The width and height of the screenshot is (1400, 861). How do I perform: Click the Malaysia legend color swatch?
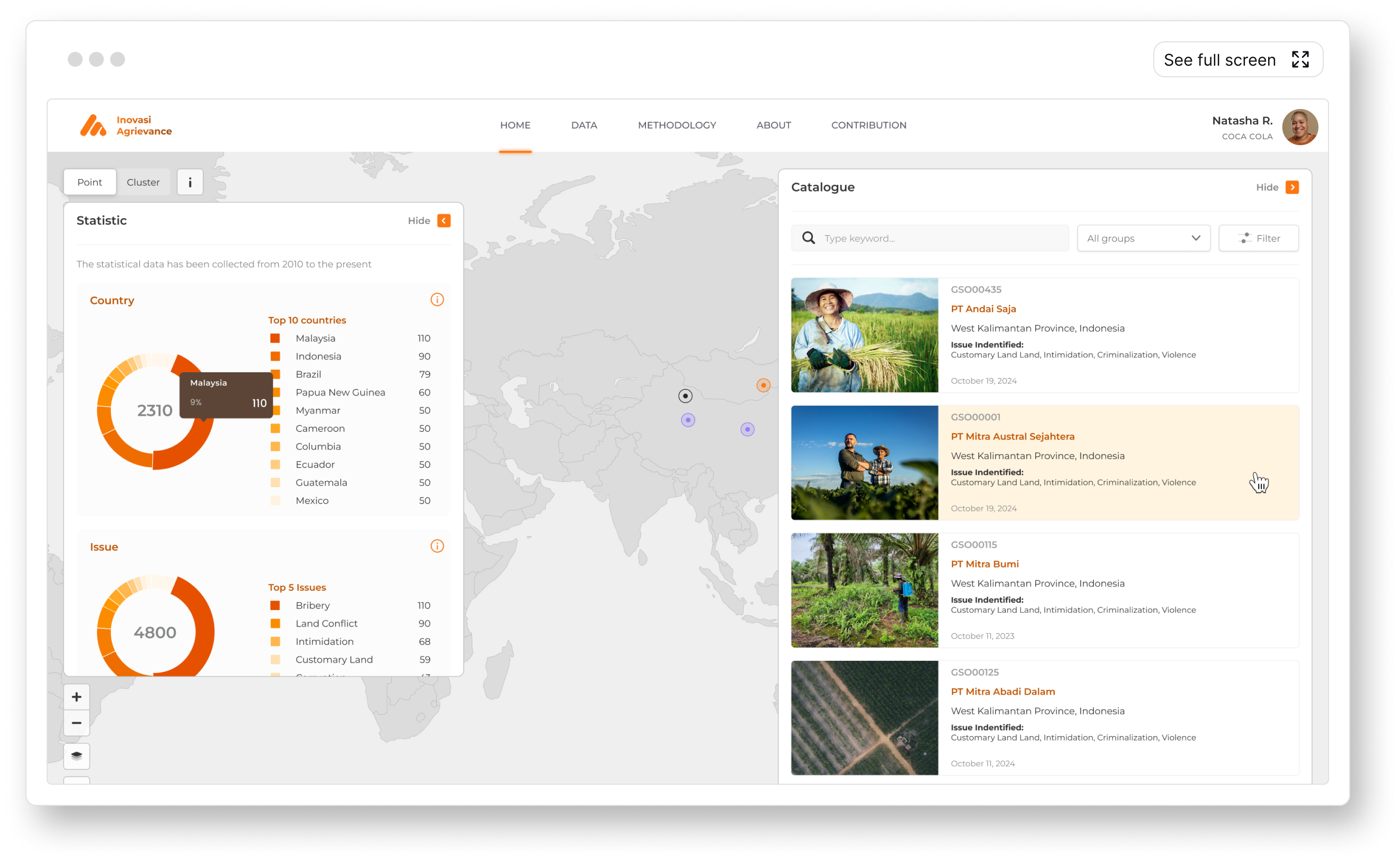[x=275, y=338]
